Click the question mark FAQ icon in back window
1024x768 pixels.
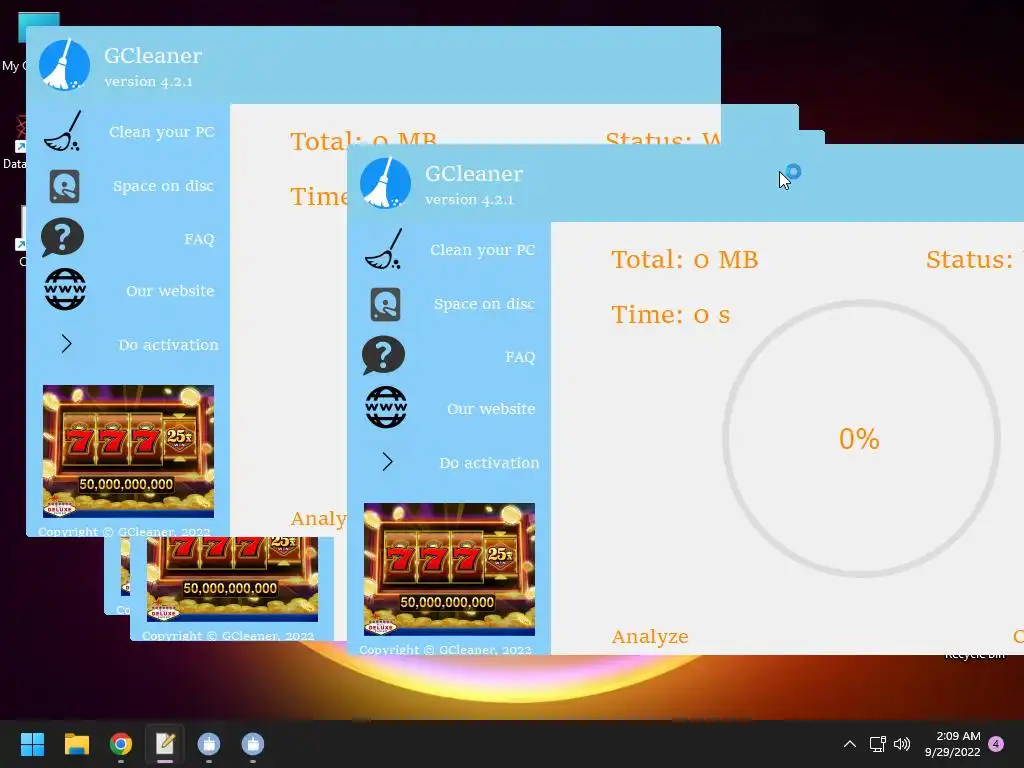(x=63, y=237)
